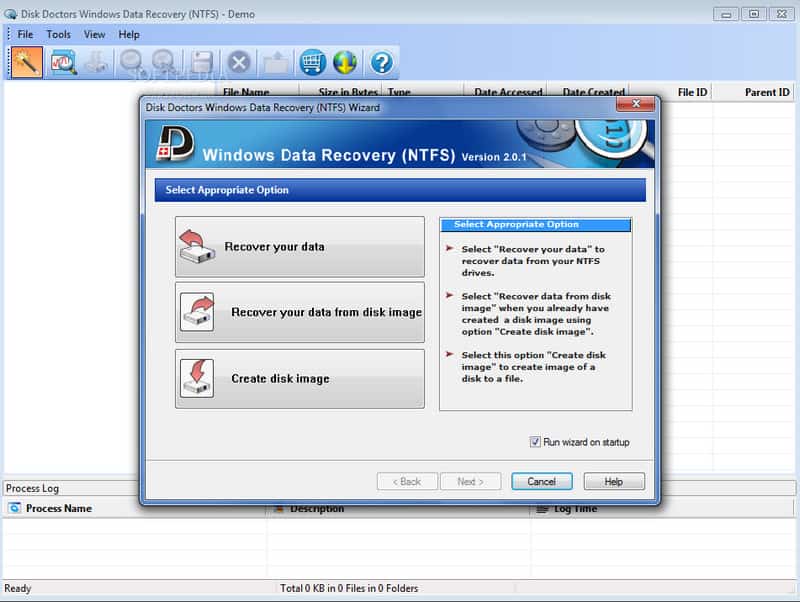
Task: Click the Date Accessed column header
Action: coord(508,92)
